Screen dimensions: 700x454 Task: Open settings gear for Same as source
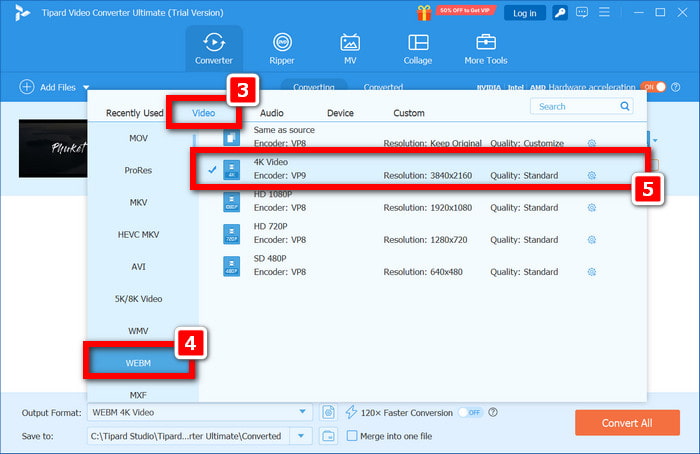pyautogui.click(x=592, y=143)
